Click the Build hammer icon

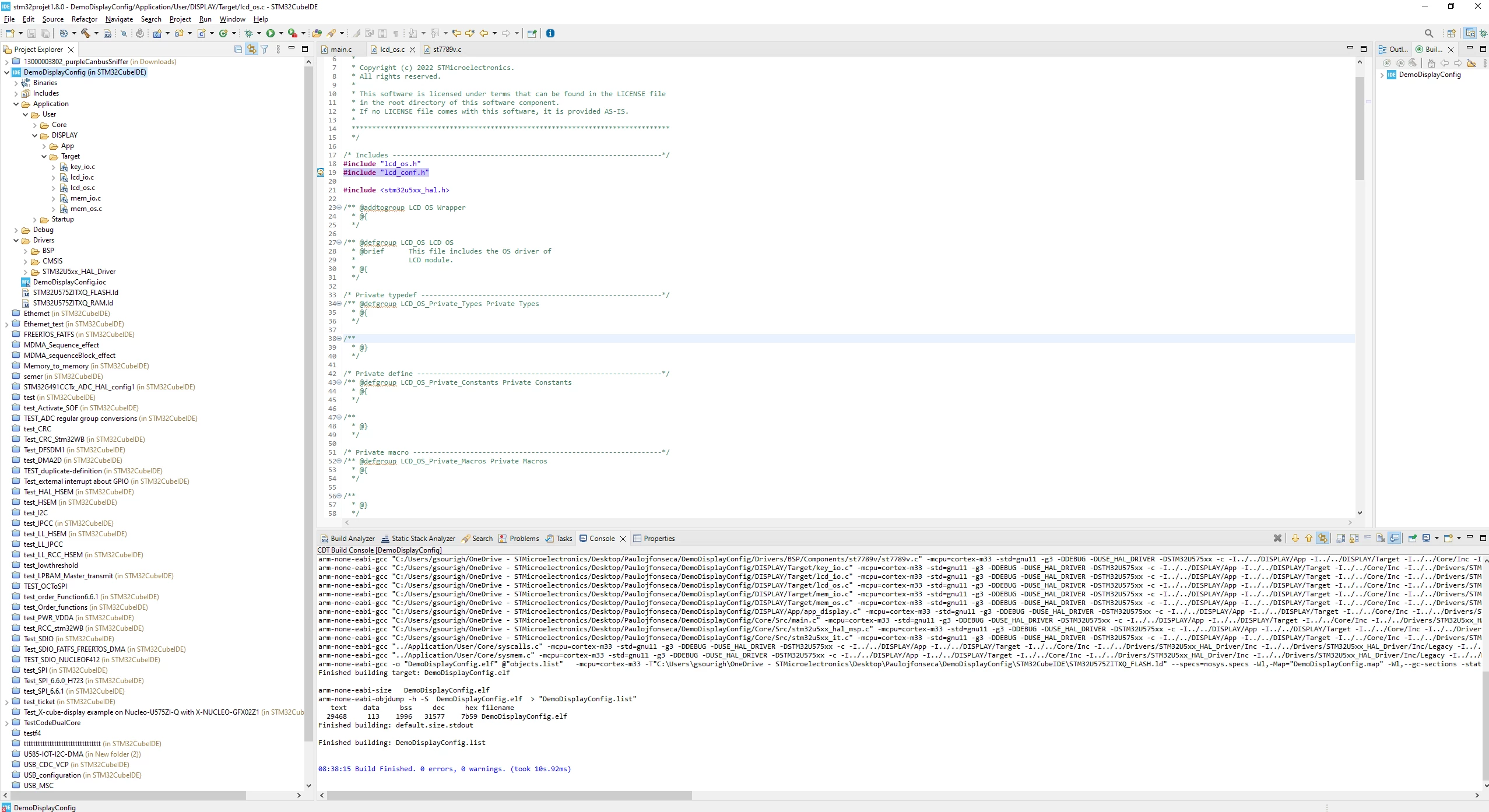[x=86, y=33]
